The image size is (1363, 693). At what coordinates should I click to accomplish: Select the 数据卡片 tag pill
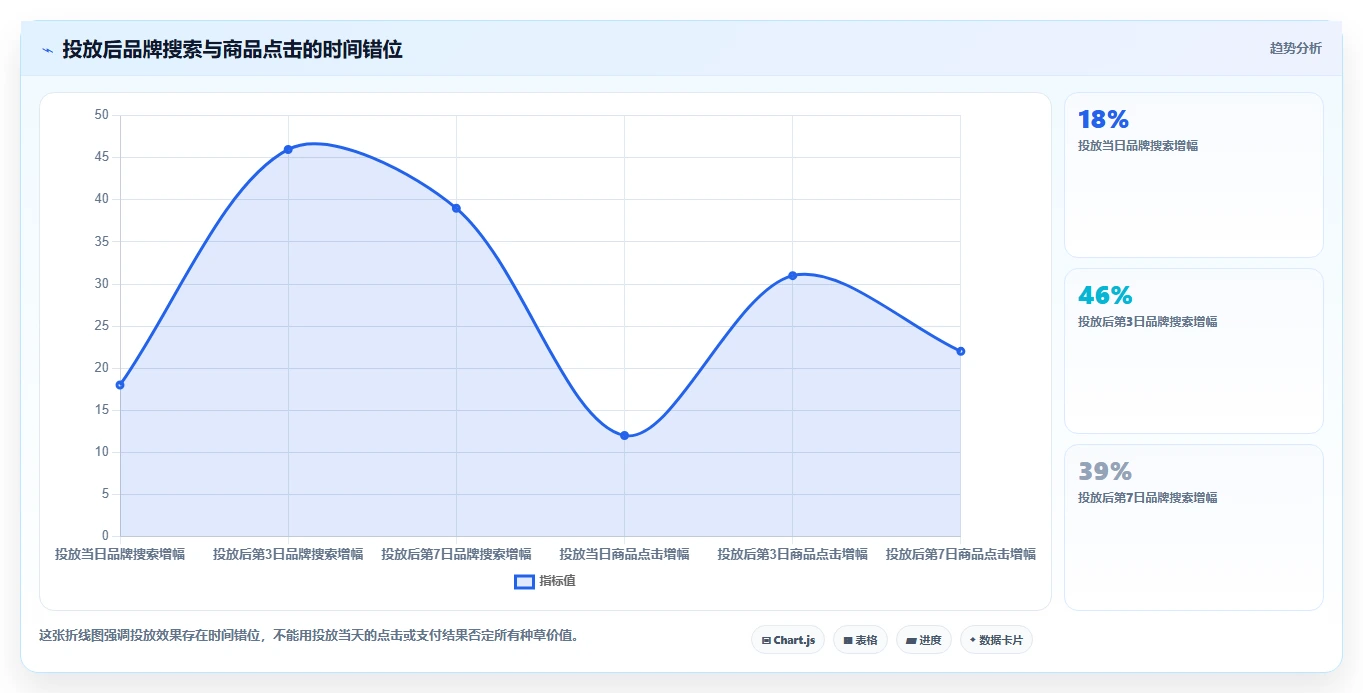click(x=996, y=640)
